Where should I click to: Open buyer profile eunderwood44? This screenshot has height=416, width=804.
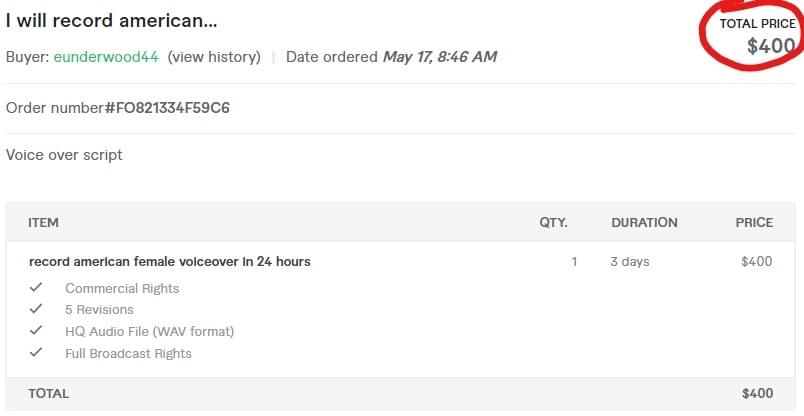(x=106, y=57)
